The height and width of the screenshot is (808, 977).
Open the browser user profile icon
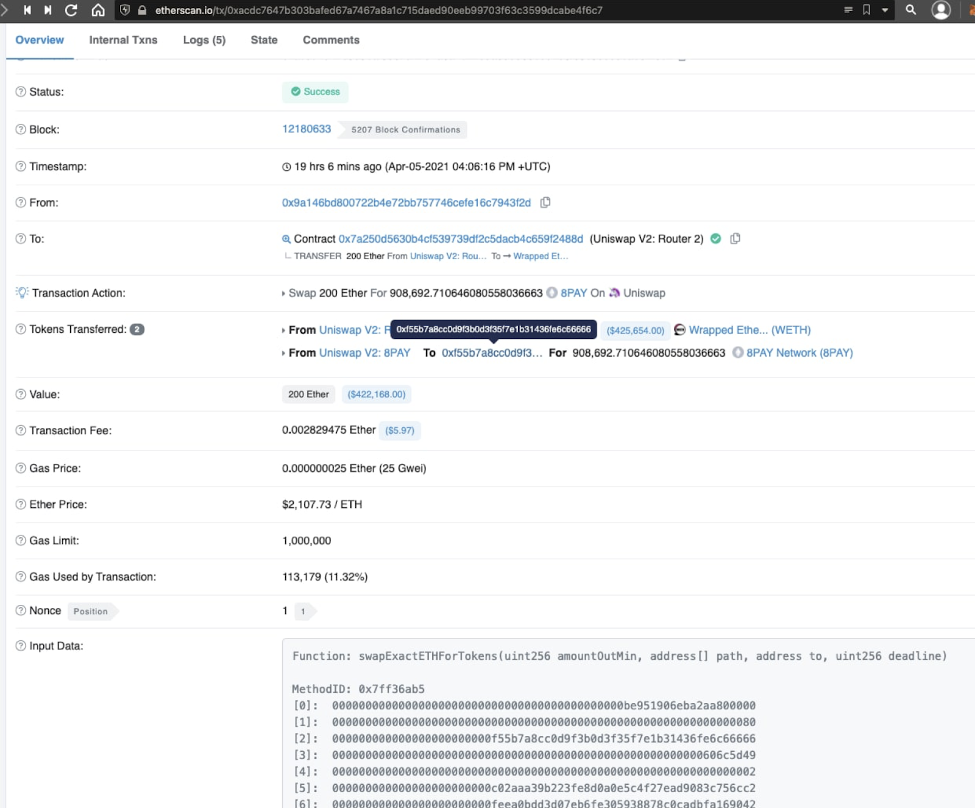[x=941, y=10]
